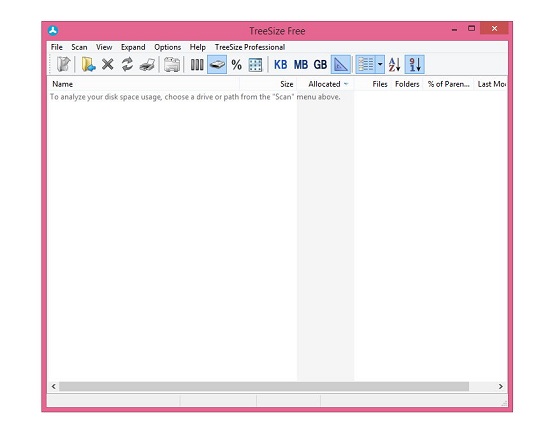
Task: Click the select directory for scanning folder icon
Action: [x=88, y=65]
